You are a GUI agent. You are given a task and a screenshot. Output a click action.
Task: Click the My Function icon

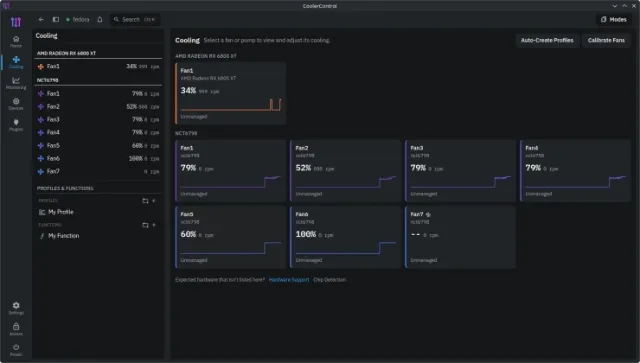[x=42, y=236]
